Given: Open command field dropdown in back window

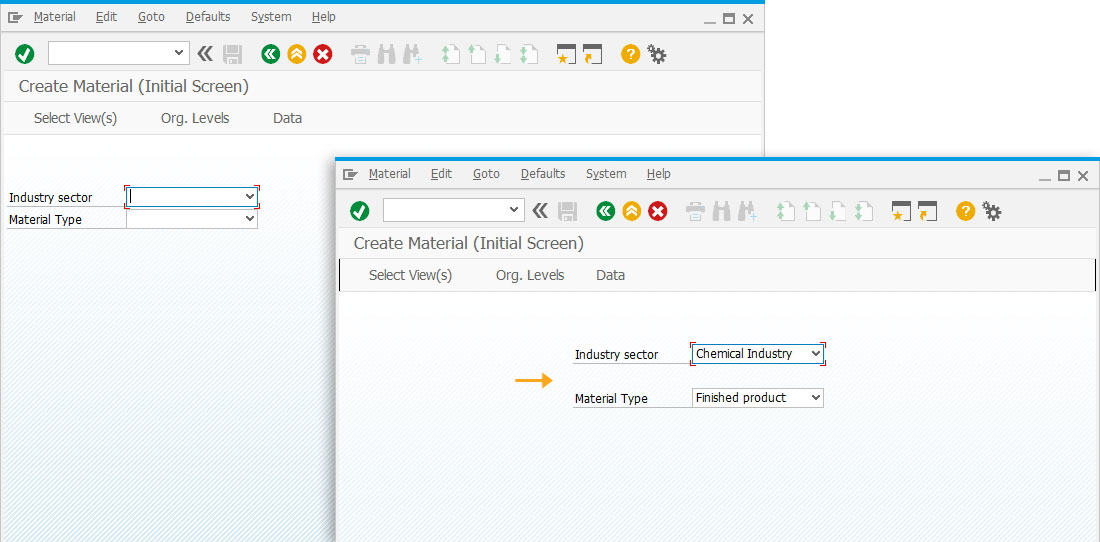Looking at the screenshot, I should 180,53.
